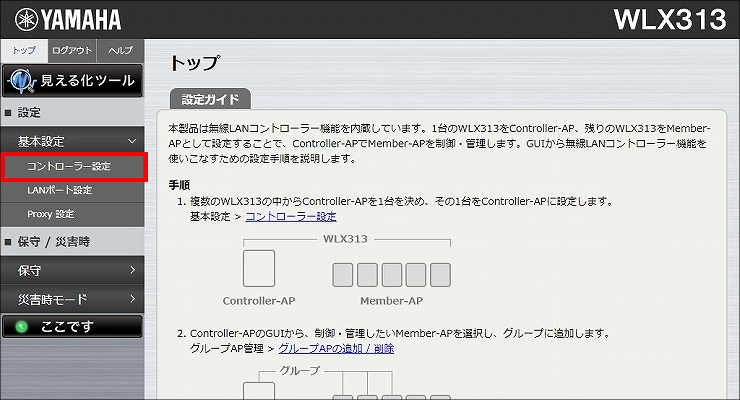Viewport: 740px width, 400px height.
Task: Click the Controller-AP diagram box
Action: pyautogui.click(x=259, y=268)
